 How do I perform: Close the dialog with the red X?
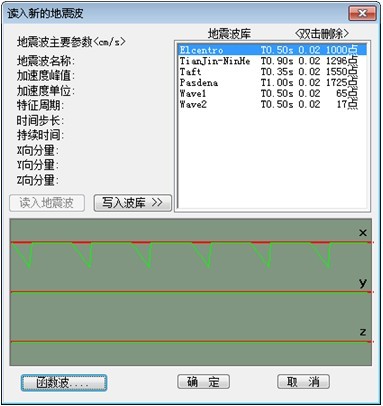(362, 13)
